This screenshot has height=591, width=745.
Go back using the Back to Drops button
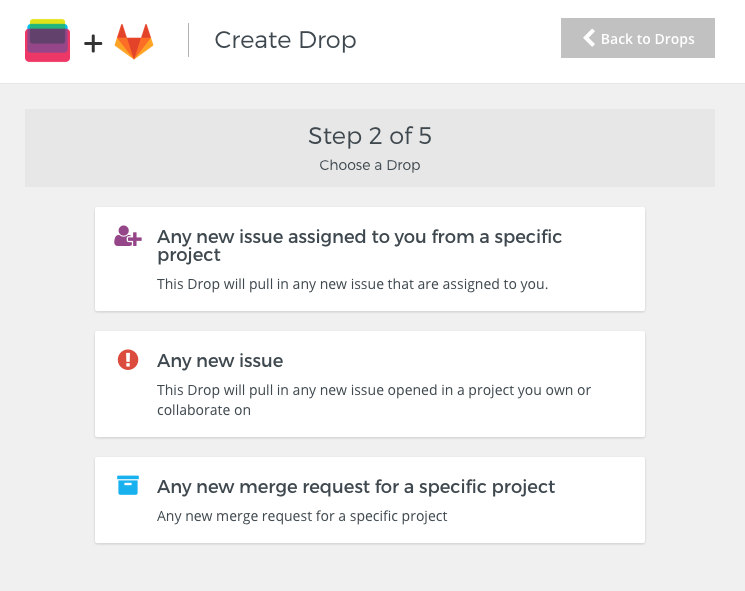coord(638,38)
